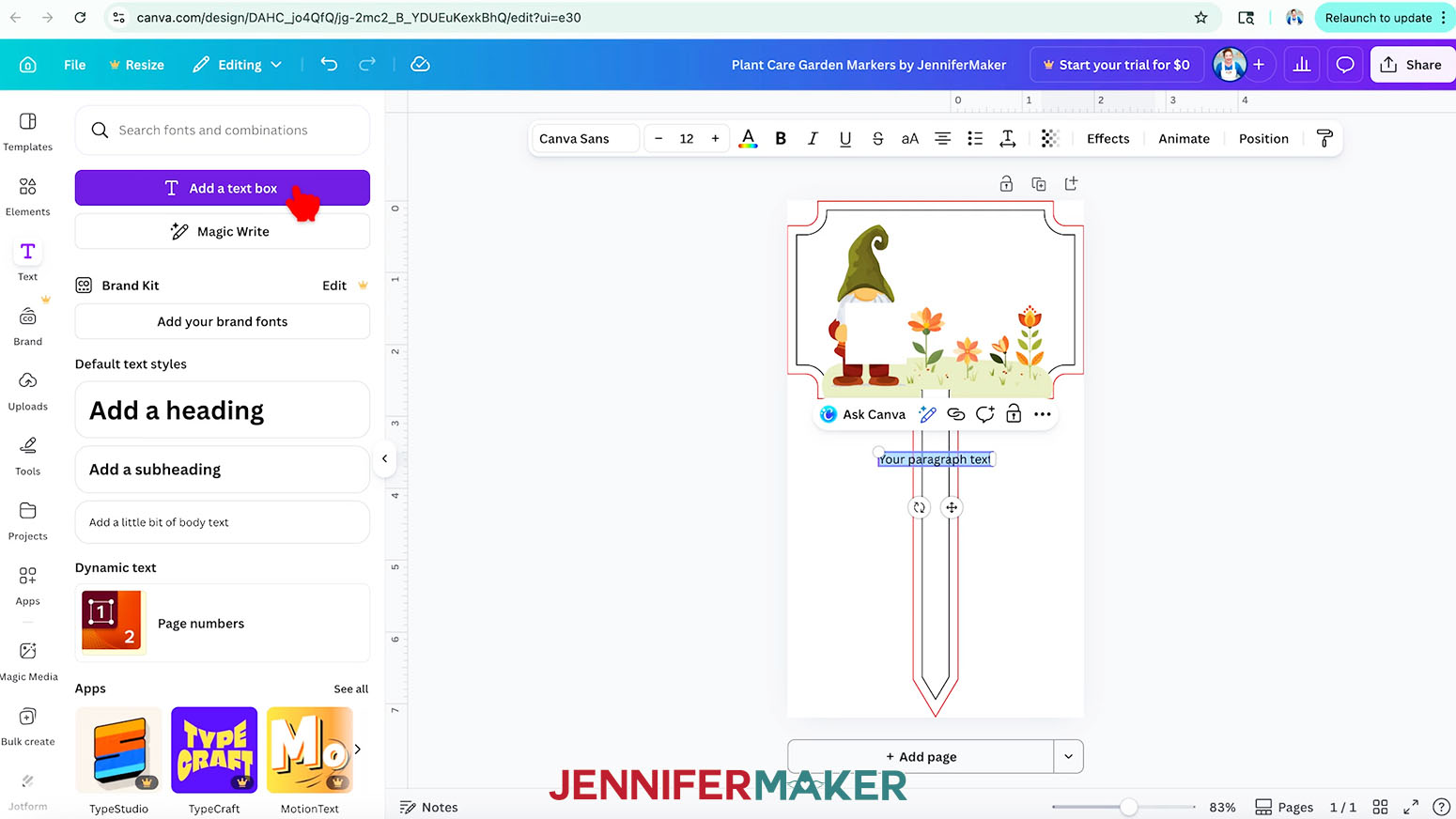Increase the font size with plus

pyautogui.click(x=716, y=139)
